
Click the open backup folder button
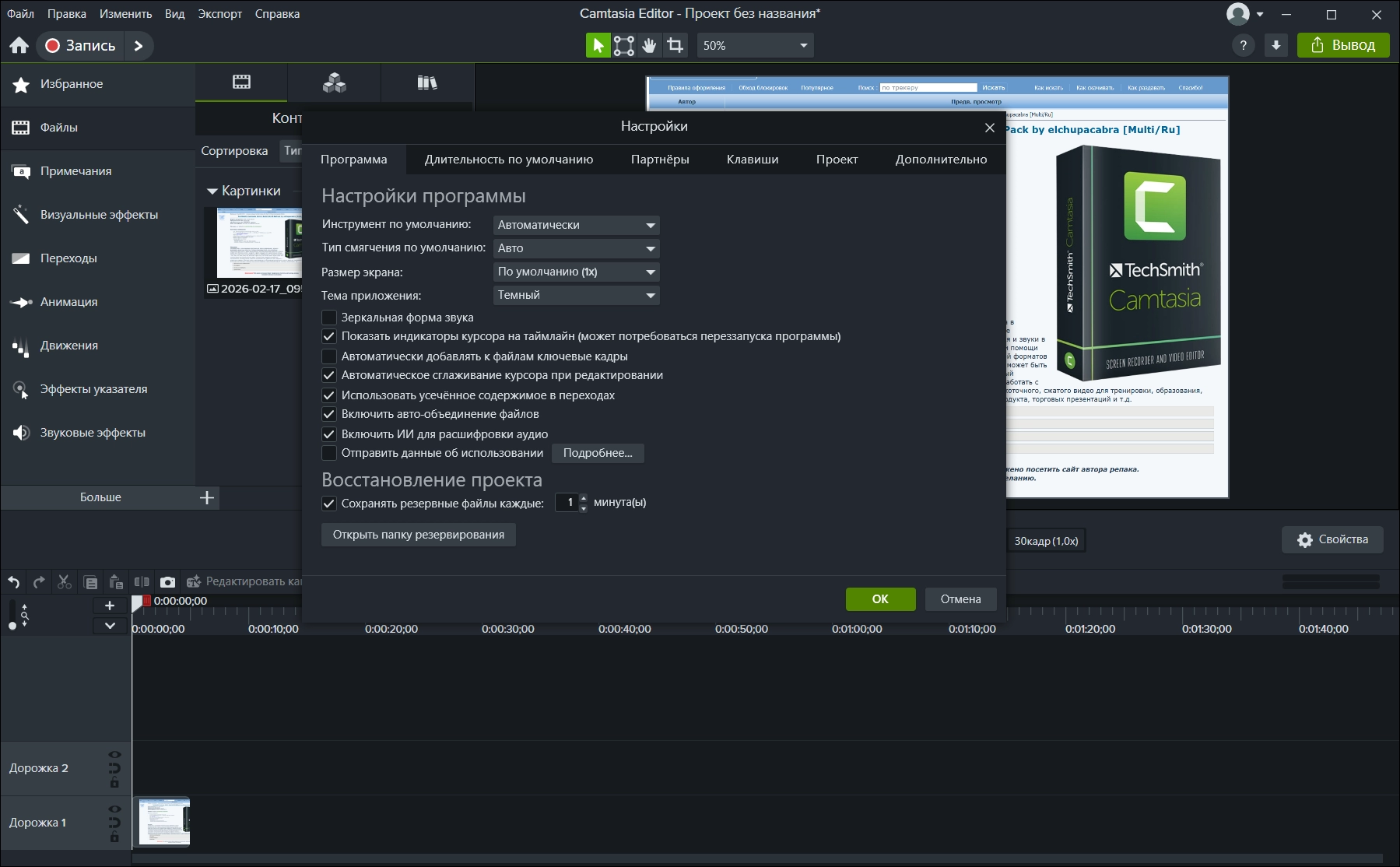click(x=418, y=535)
